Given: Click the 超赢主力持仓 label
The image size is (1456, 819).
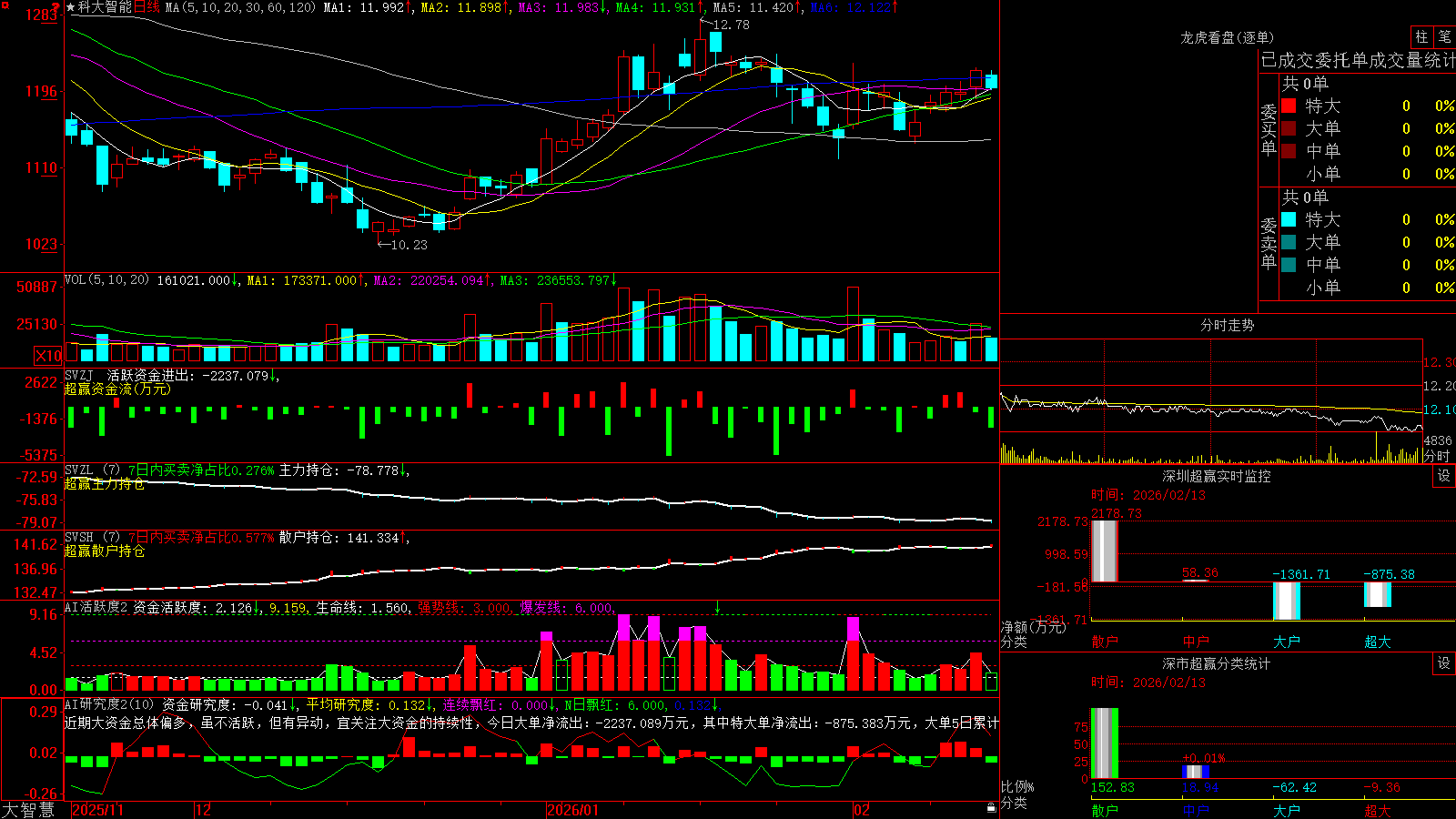Looking at the screenshot, I should (x=105, y=483).
